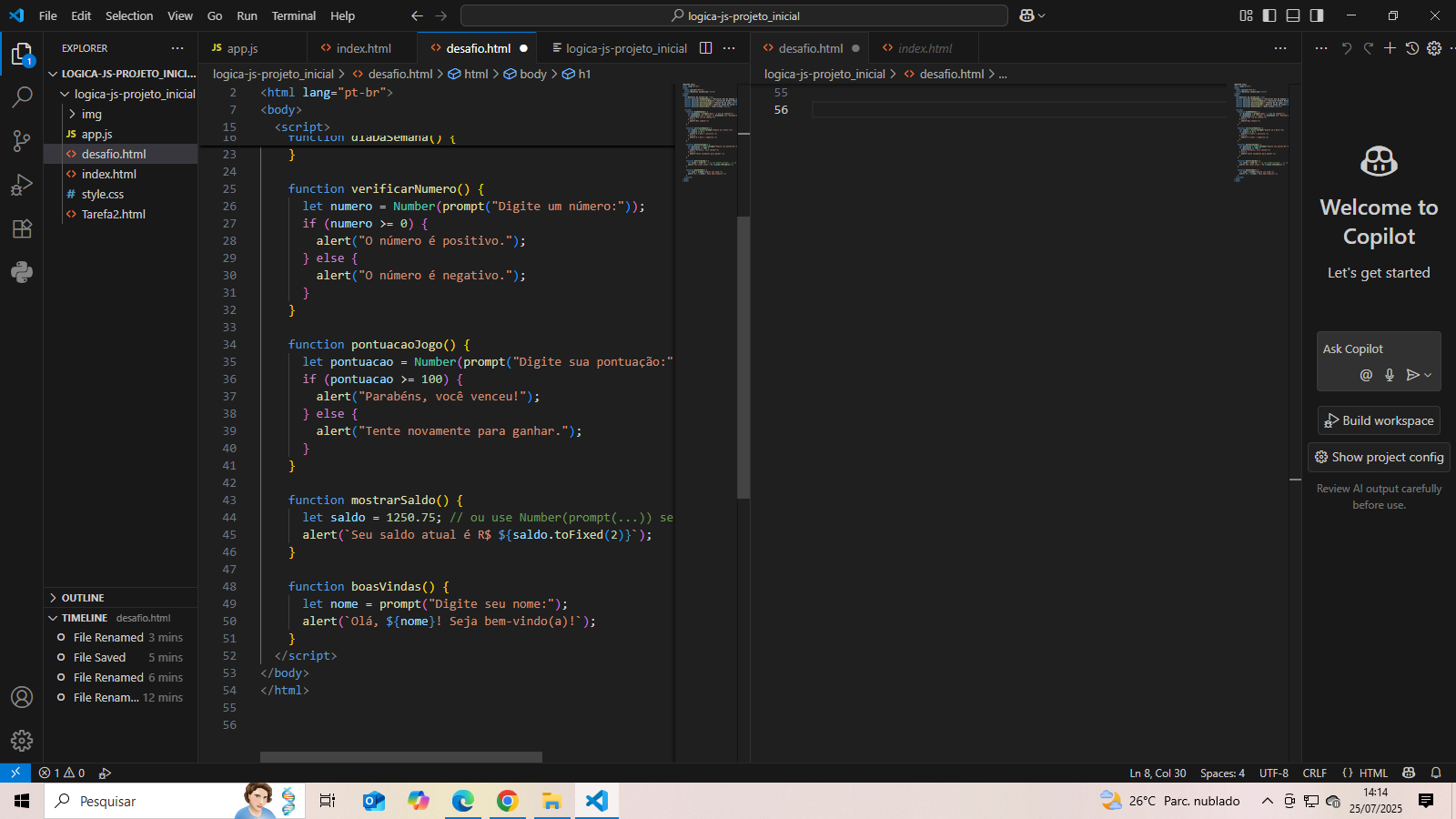Click the Ln 8, Col 30 indicator
The height and width of the screenshot is (819, 1456).
click(1158, 773)
